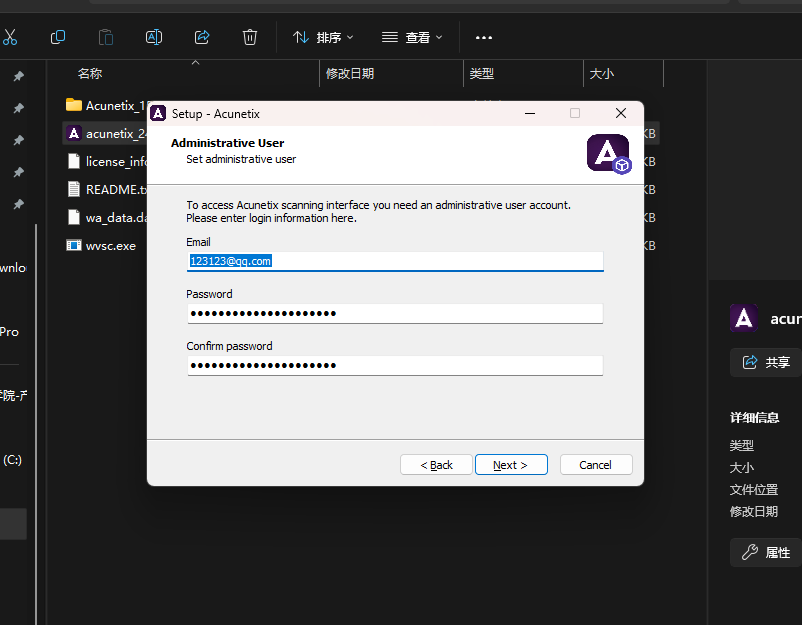Open the 排序 sort dropdown
The height and width of the screenshot is (625, 802).
(x=323, y=37)
